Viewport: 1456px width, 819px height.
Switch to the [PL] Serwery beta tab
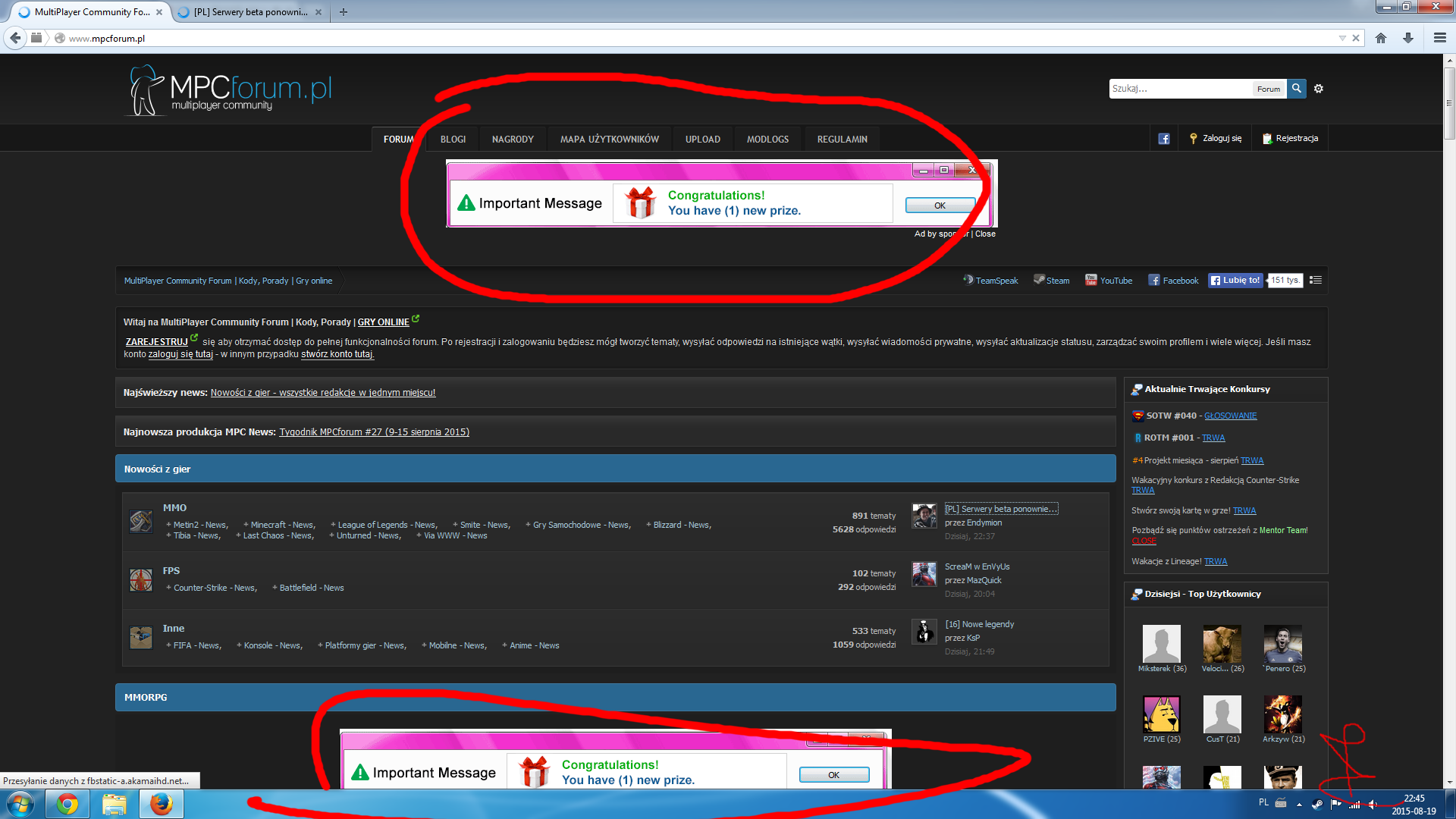tap(250, 12)
